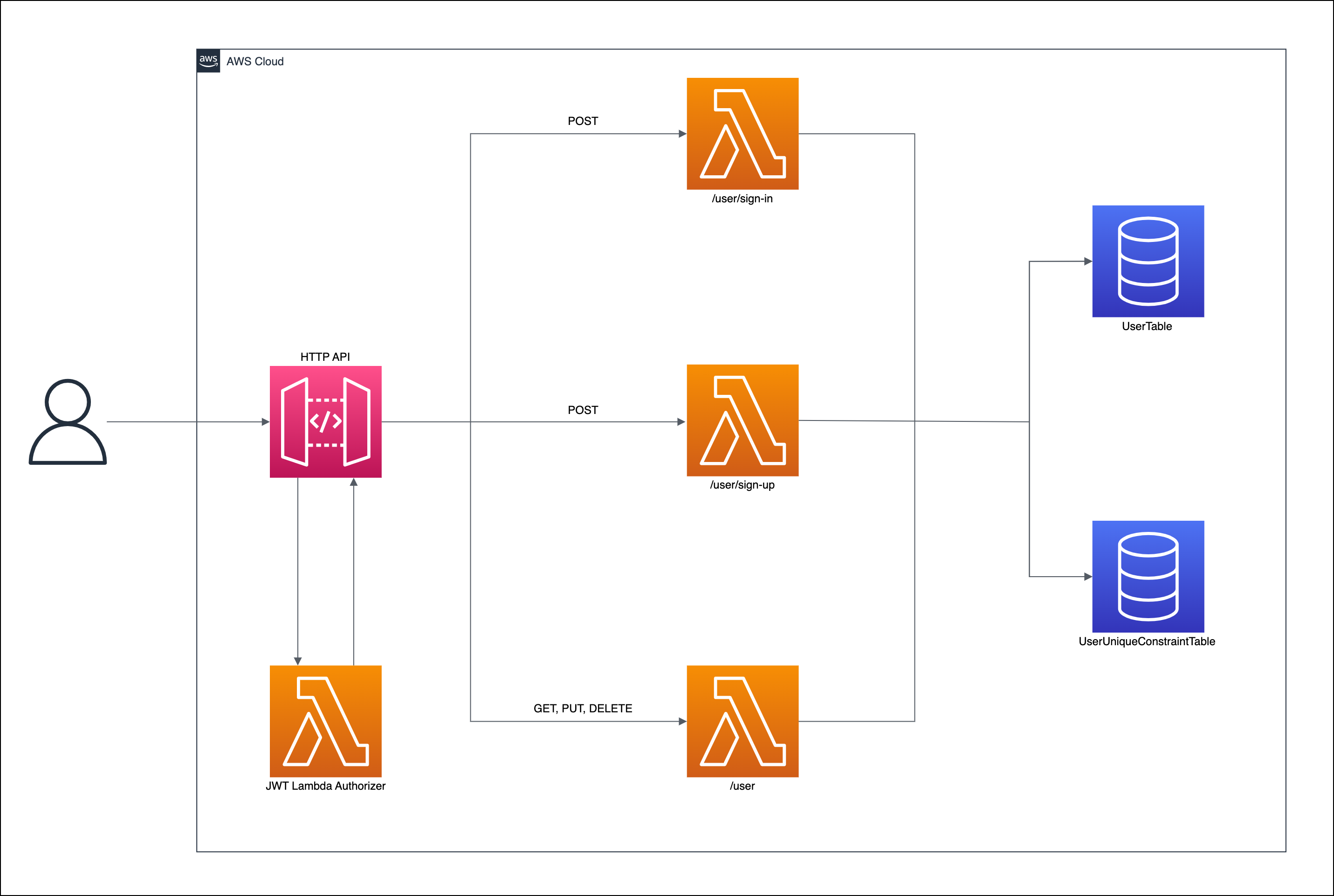The width and height of the screenshot is (1334, 896).
Task: Click the /user/sign-in text label
Action: (x=742, y=198)
